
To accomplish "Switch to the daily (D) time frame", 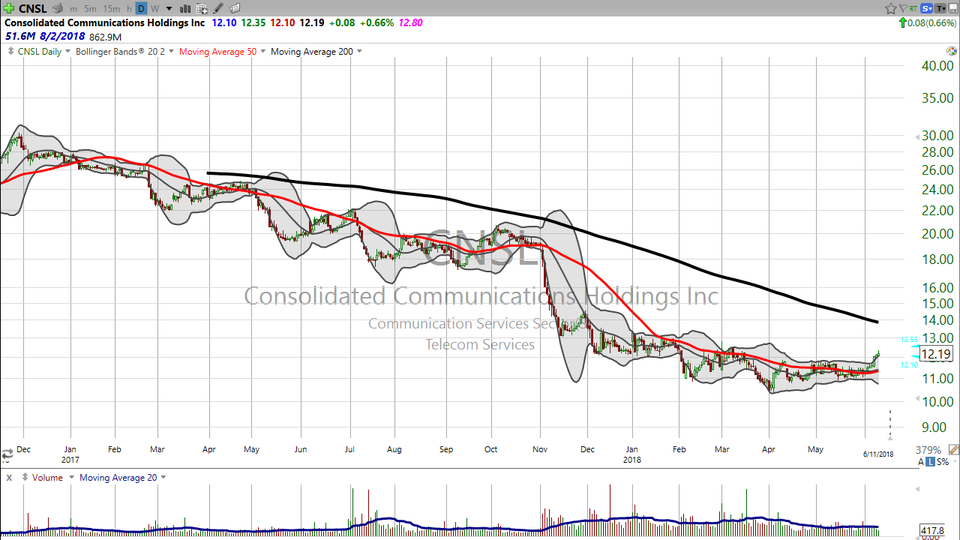I will 141,8.
